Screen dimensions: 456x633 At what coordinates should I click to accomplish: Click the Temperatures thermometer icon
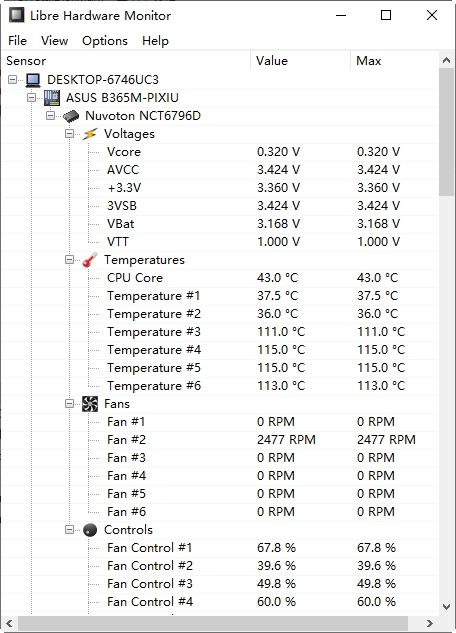(90, 260)
